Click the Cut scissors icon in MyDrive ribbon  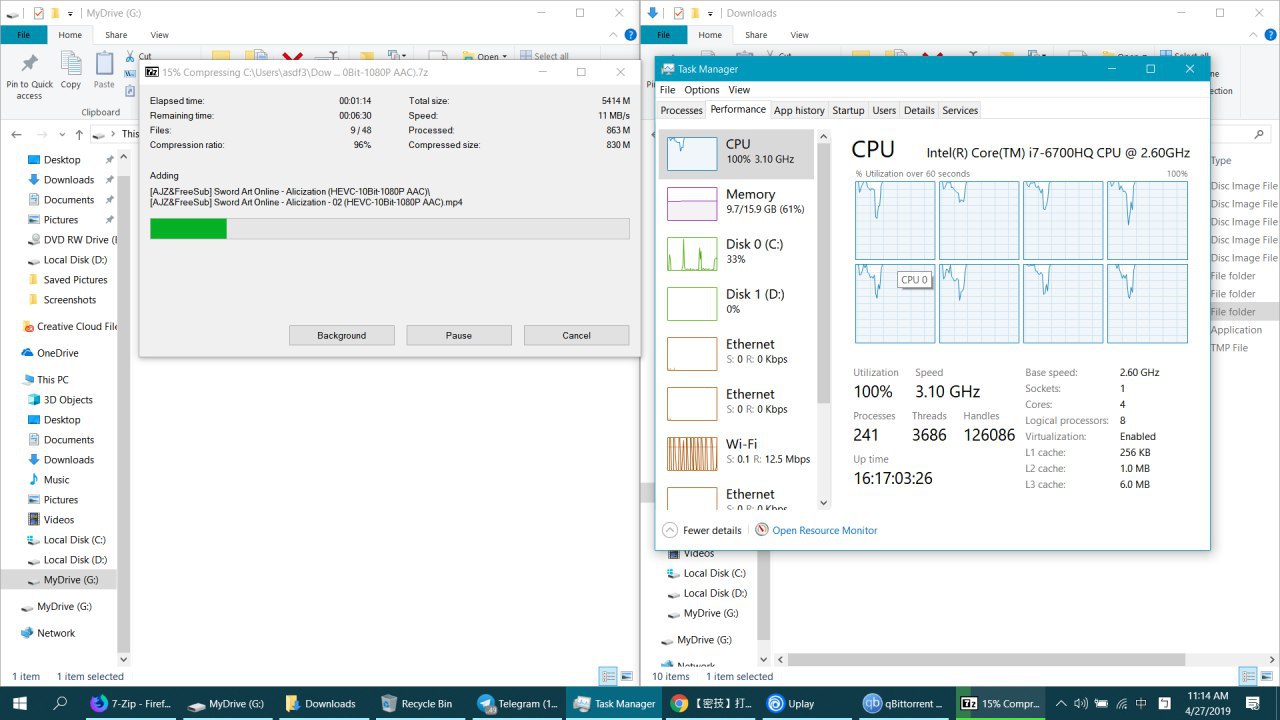131,57
